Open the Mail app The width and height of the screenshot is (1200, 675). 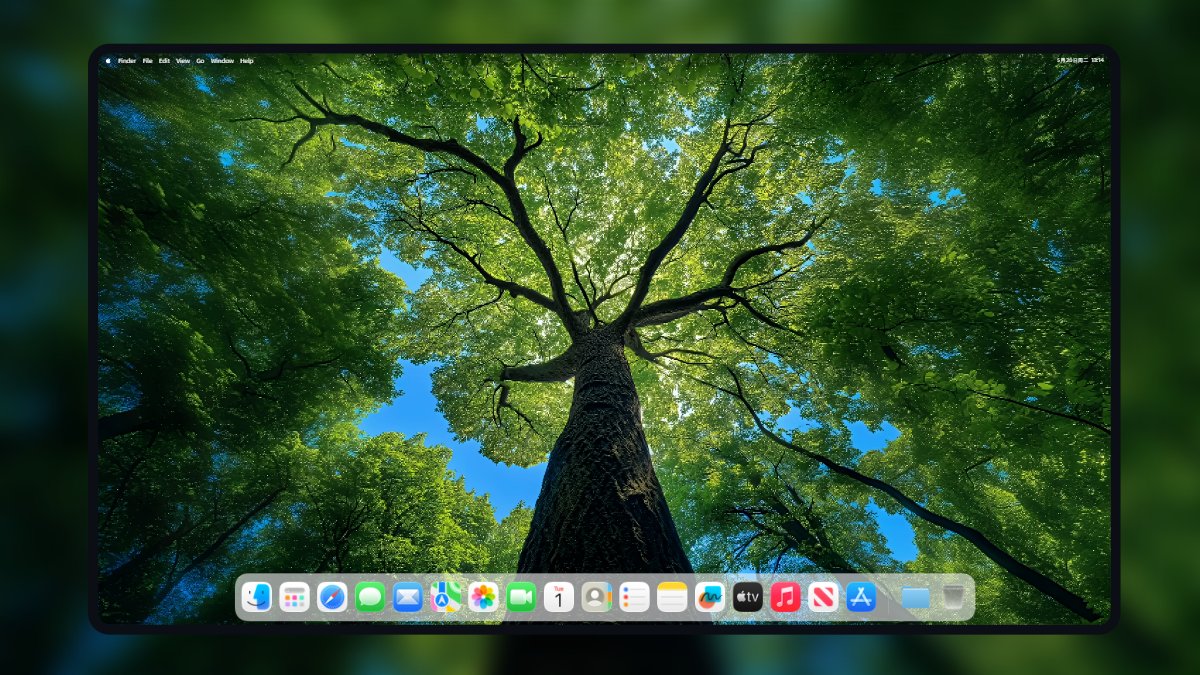coord(408,598)
